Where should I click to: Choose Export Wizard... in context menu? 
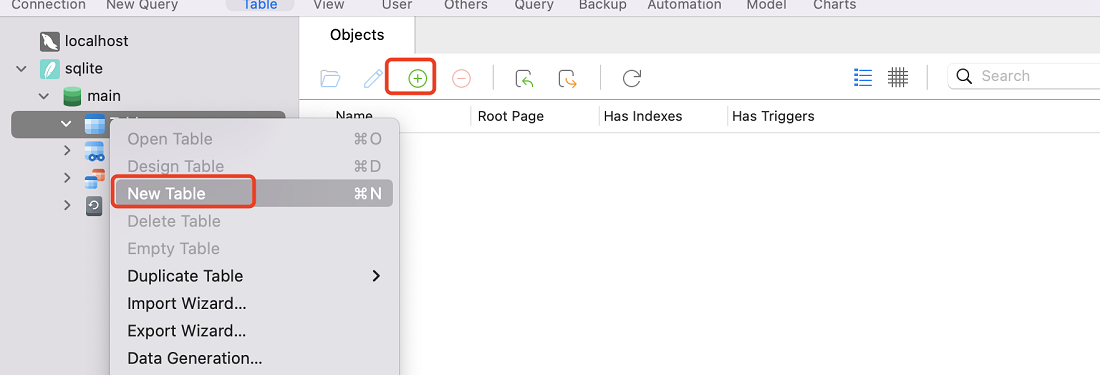coord(254,331)
